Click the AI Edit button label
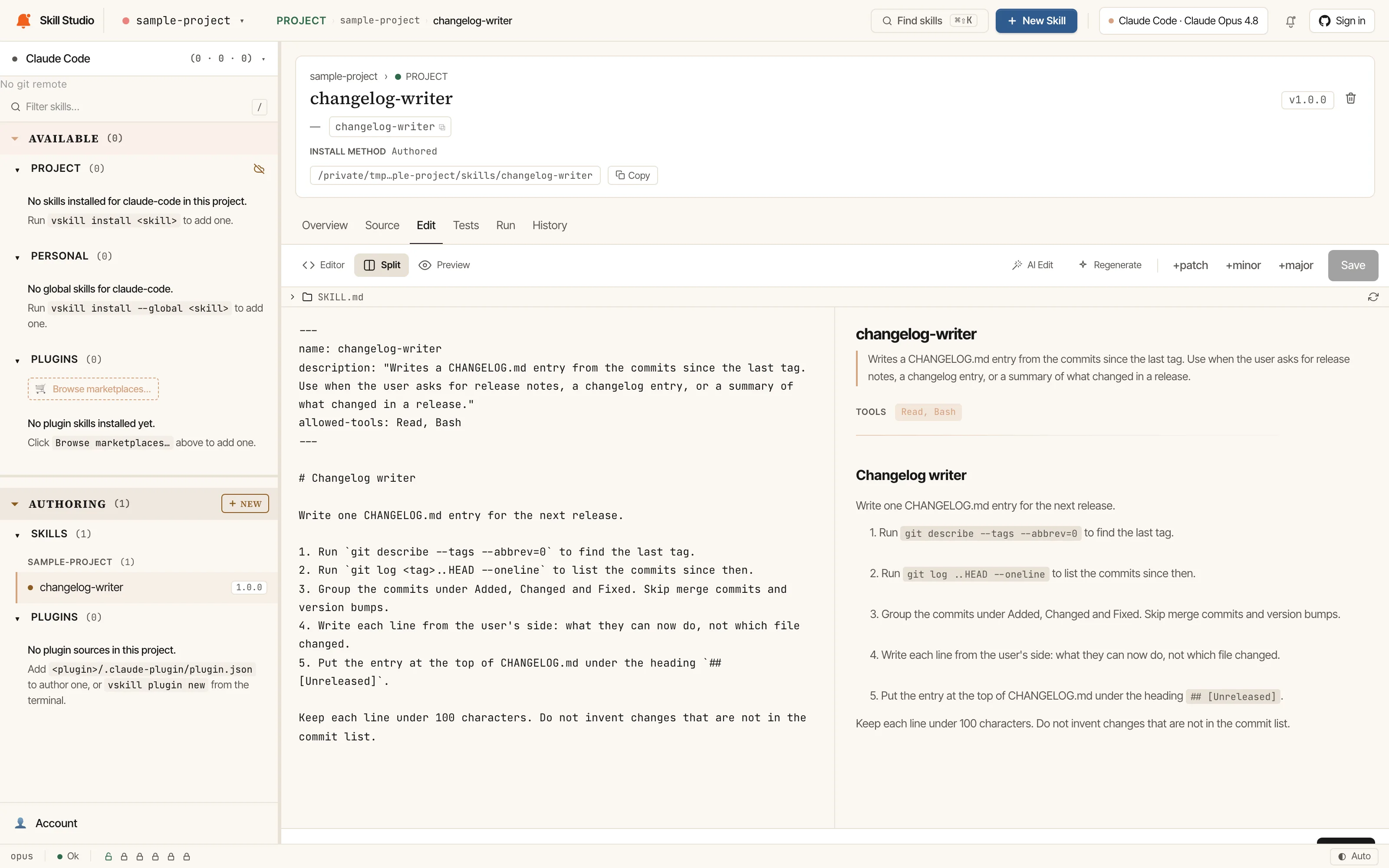 pos(1040,265)
